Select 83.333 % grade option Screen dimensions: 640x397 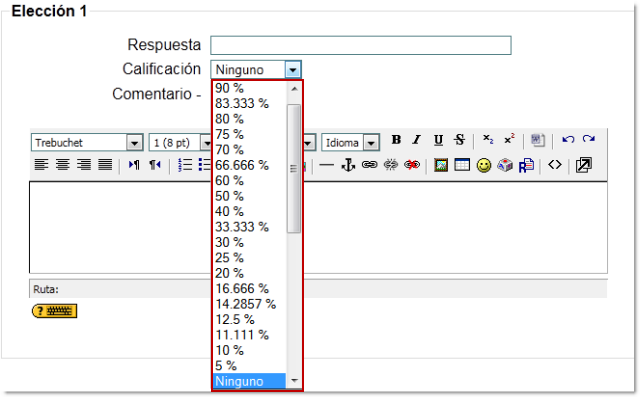point(249,104)
